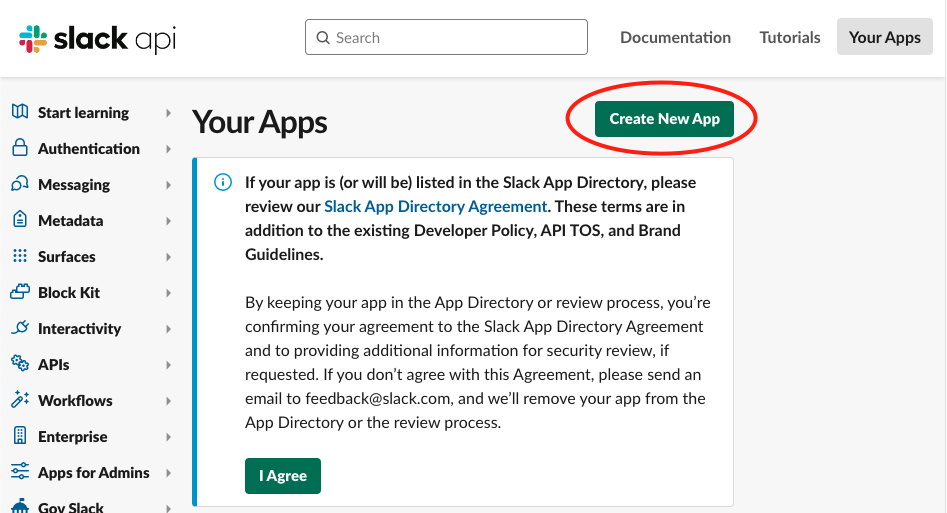Click the Surfaces grid dots icon
The height and width of the screenshot is (513, 947).
pos(20,256)
